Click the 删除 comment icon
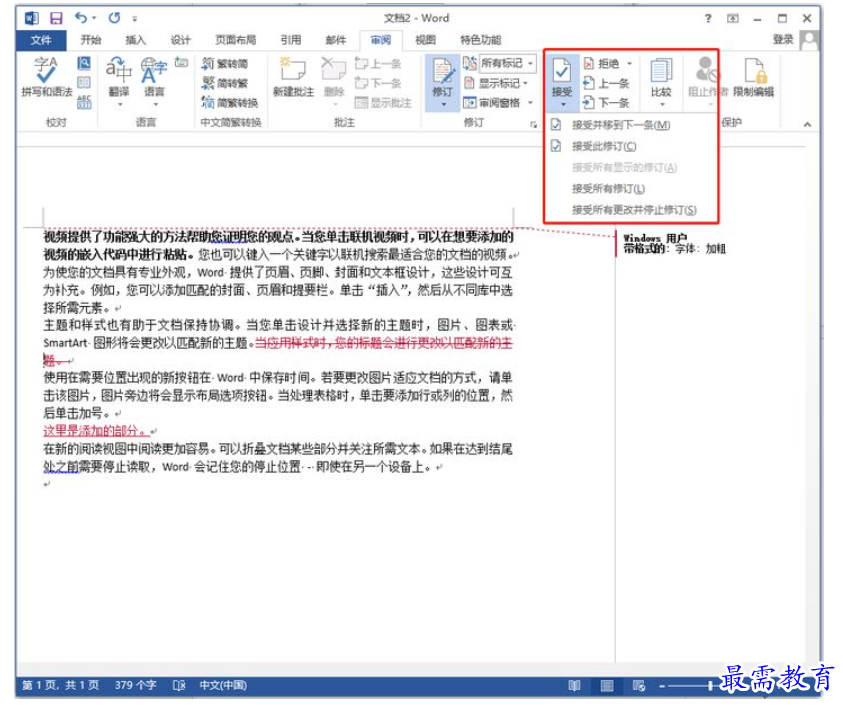Viewport: 843px width, 709px height. coord(333,77)
